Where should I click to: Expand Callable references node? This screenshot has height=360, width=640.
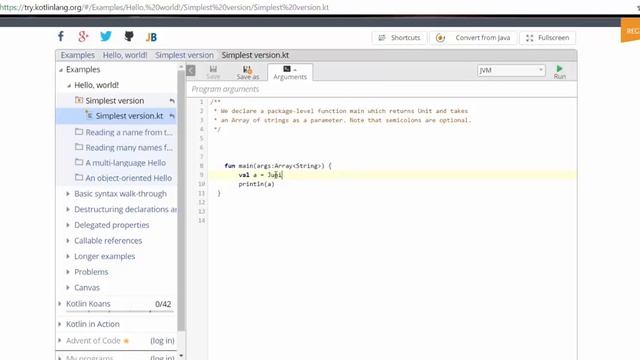[68, 241]
